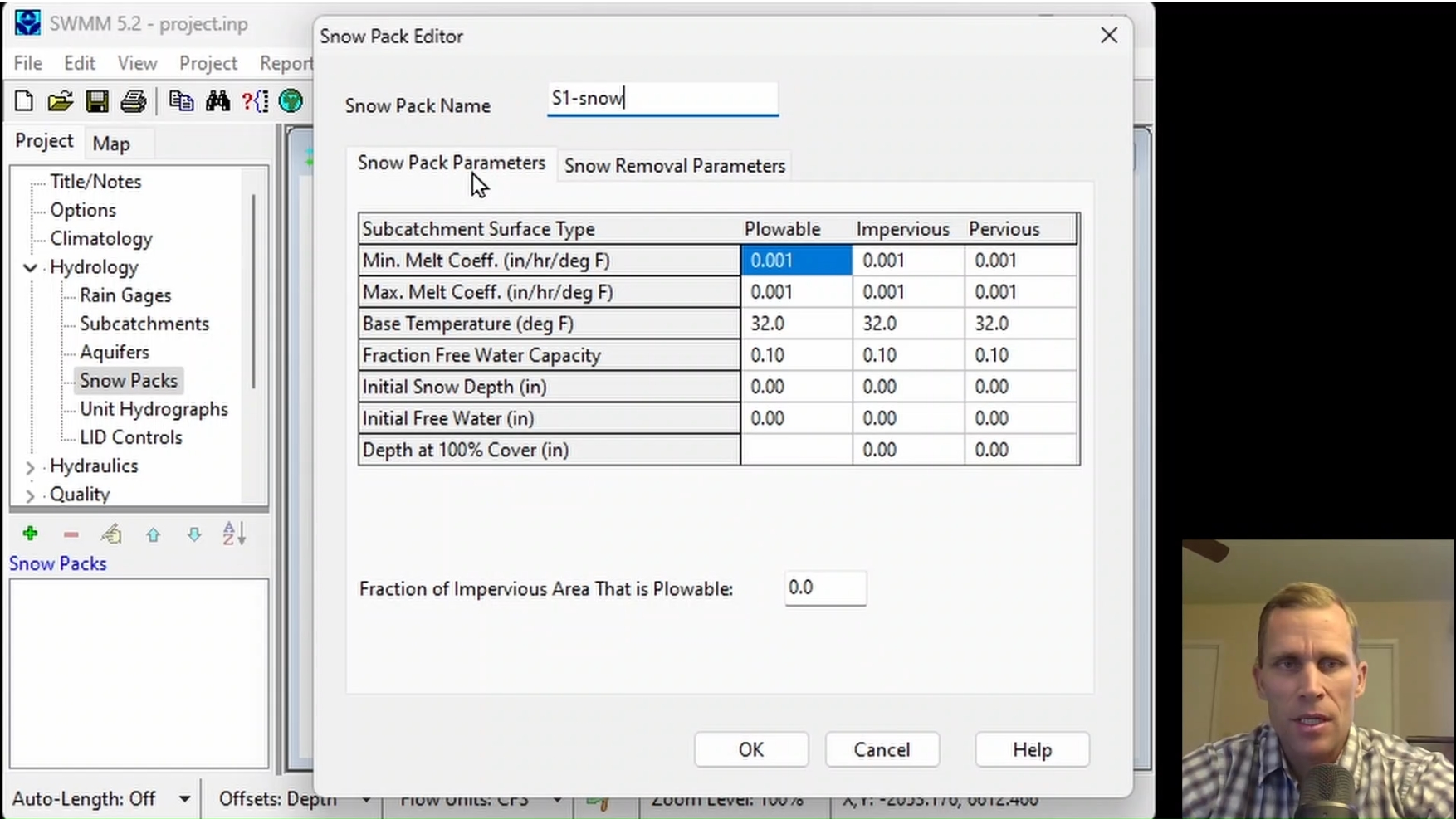Image resolution: width=1456 pixels, height=819 pixels.
Task: Select the Rain Gages tree item
Action: coord(125,295)
